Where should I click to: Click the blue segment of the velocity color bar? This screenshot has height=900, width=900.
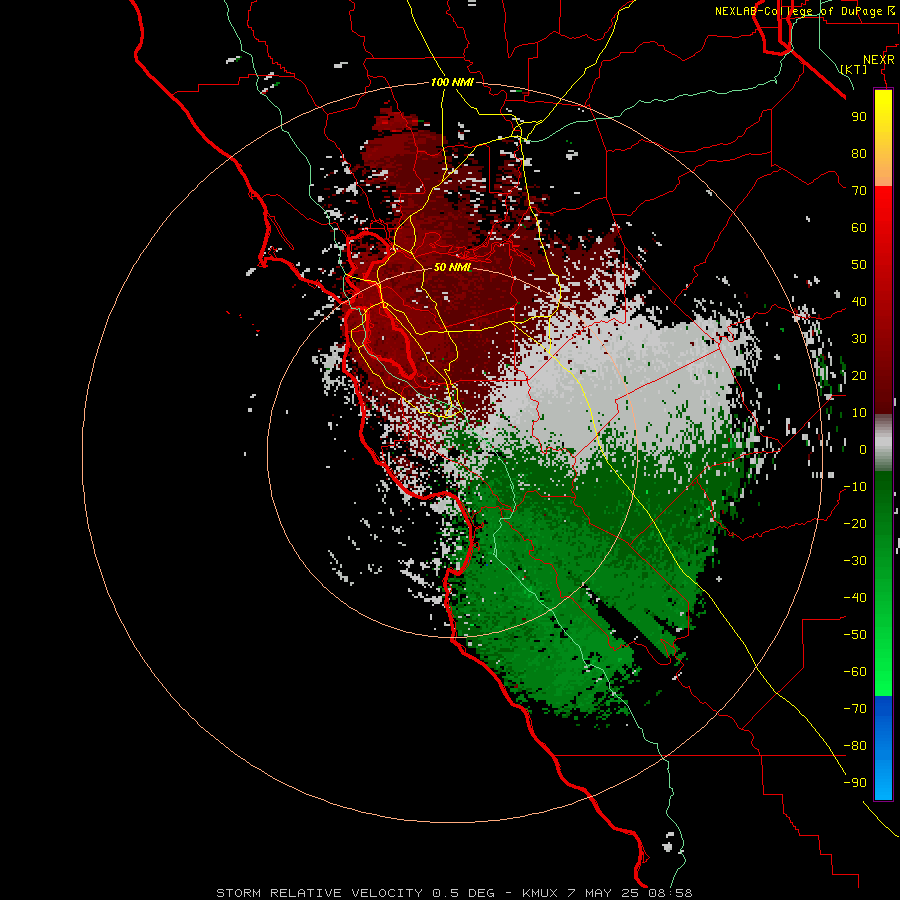(x=883, y=748)
